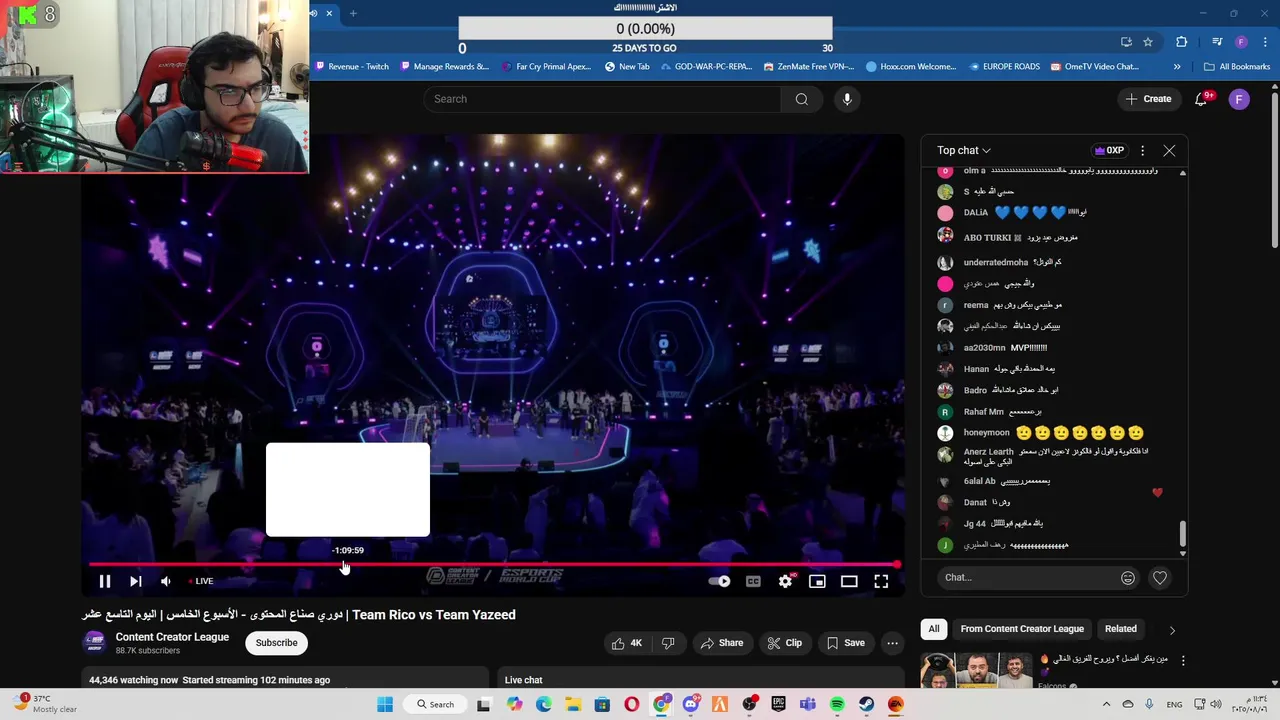Enable miniplayer mode
Screen dimensions: 1280x720
(x=817, y=581)
